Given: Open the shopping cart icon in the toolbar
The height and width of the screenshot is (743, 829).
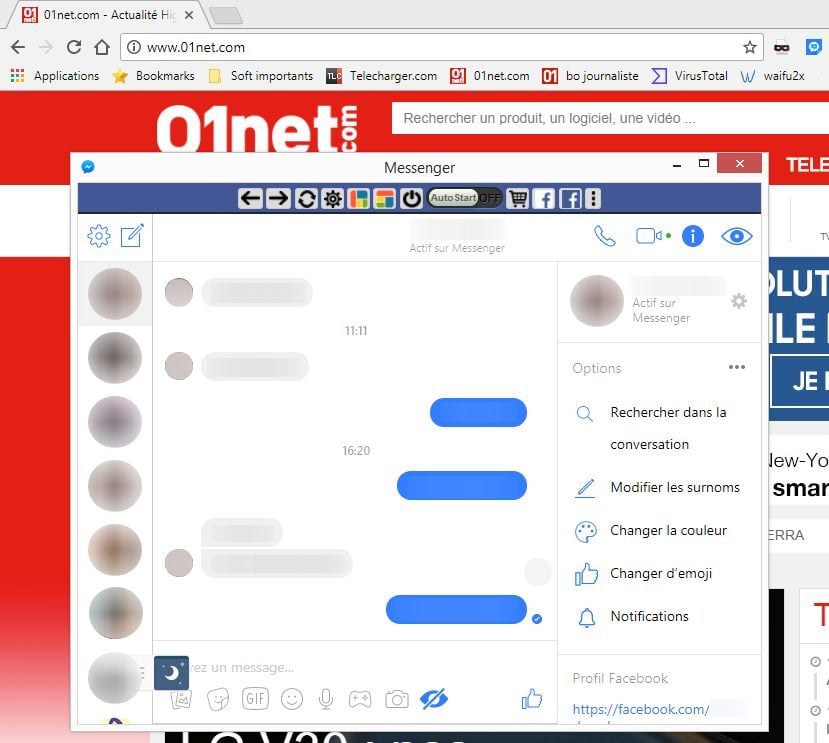Looking at the screenshot, I should (x=518, y=198).
